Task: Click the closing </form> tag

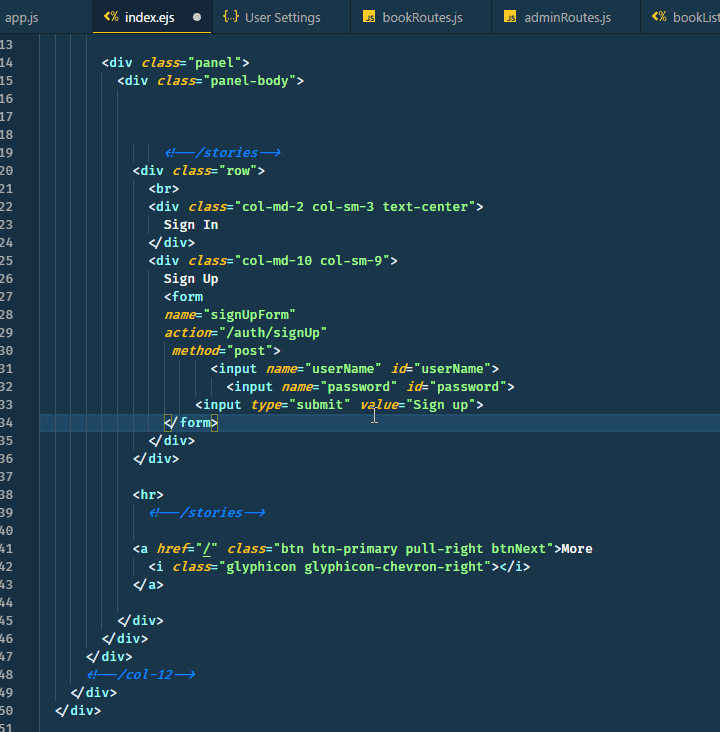Action: tap(190, 422)
